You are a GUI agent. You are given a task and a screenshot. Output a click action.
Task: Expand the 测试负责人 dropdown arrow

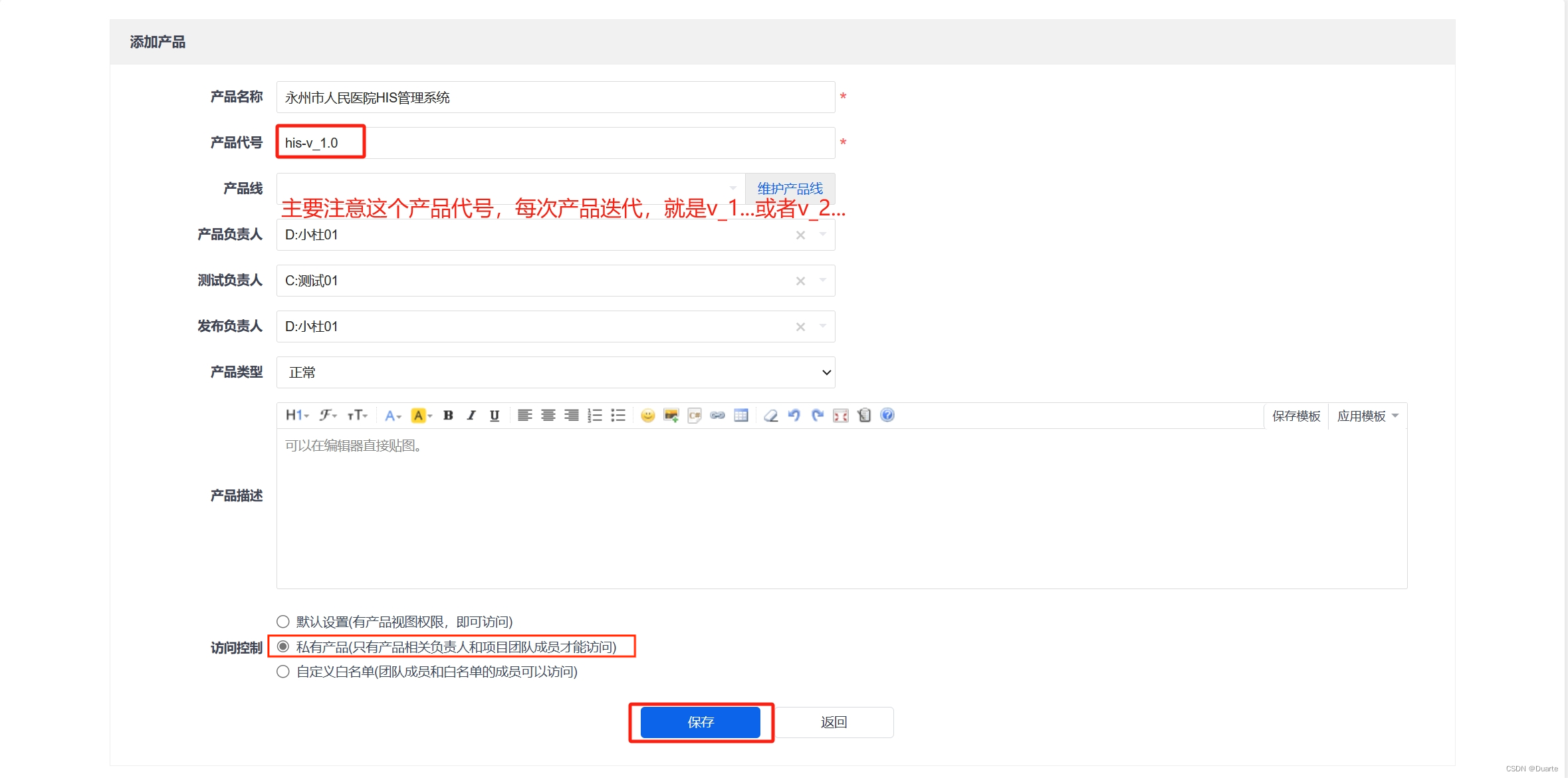(x=823, y=280)
